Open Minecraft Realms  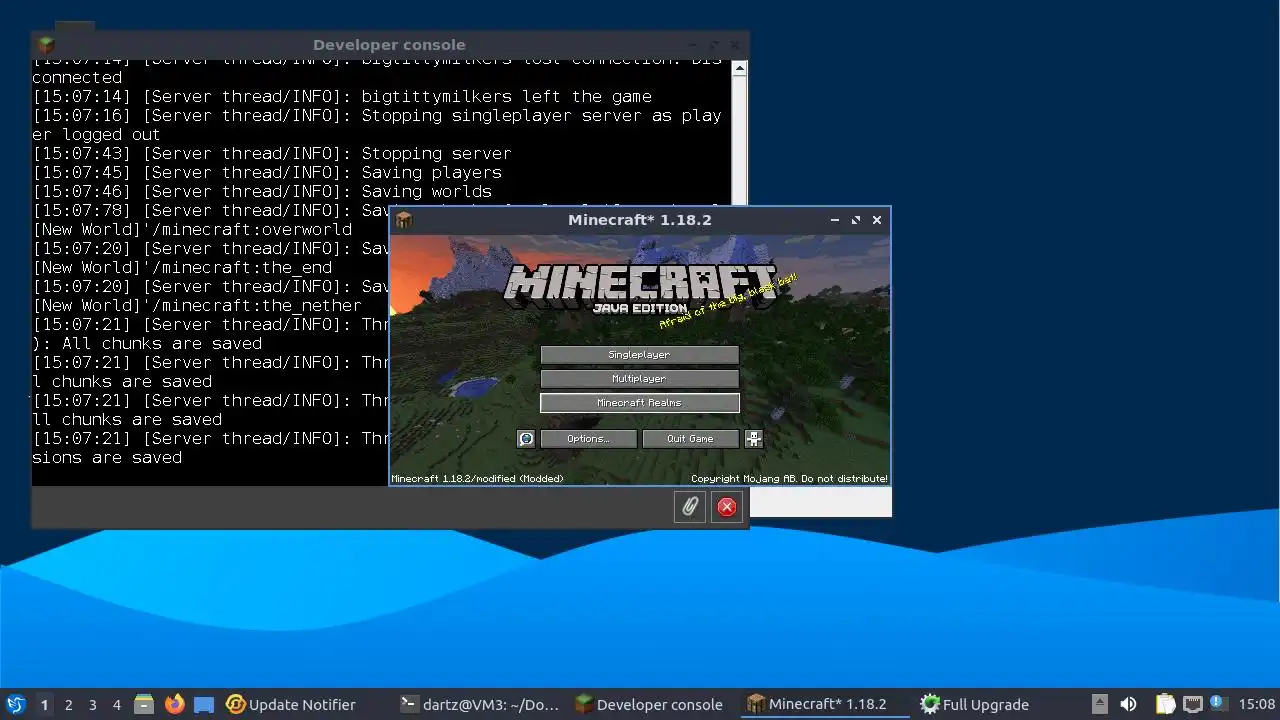[640, 403]
